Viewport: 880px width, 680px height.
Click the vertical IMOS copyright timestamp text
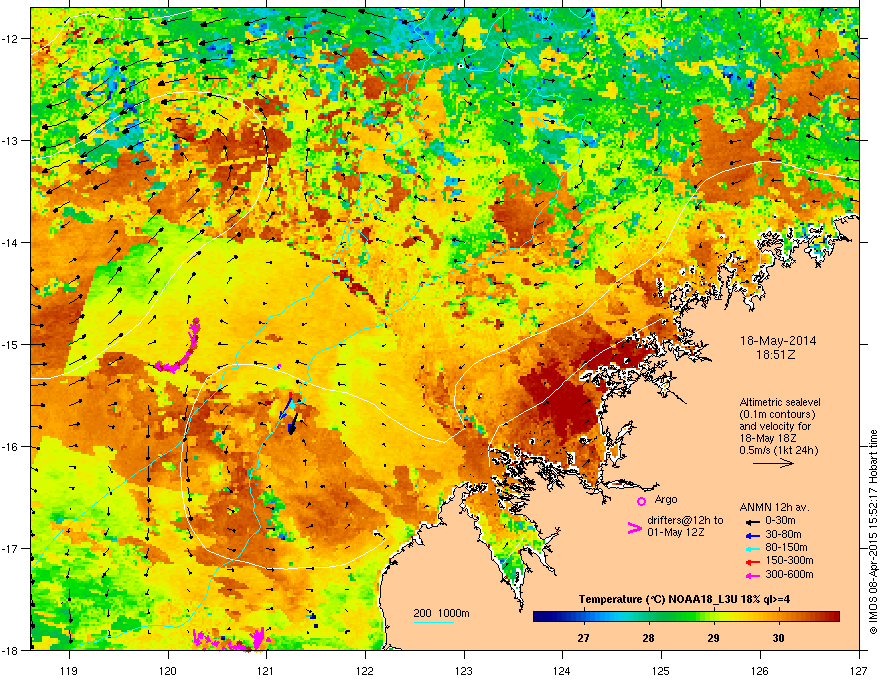pos(873,532)
